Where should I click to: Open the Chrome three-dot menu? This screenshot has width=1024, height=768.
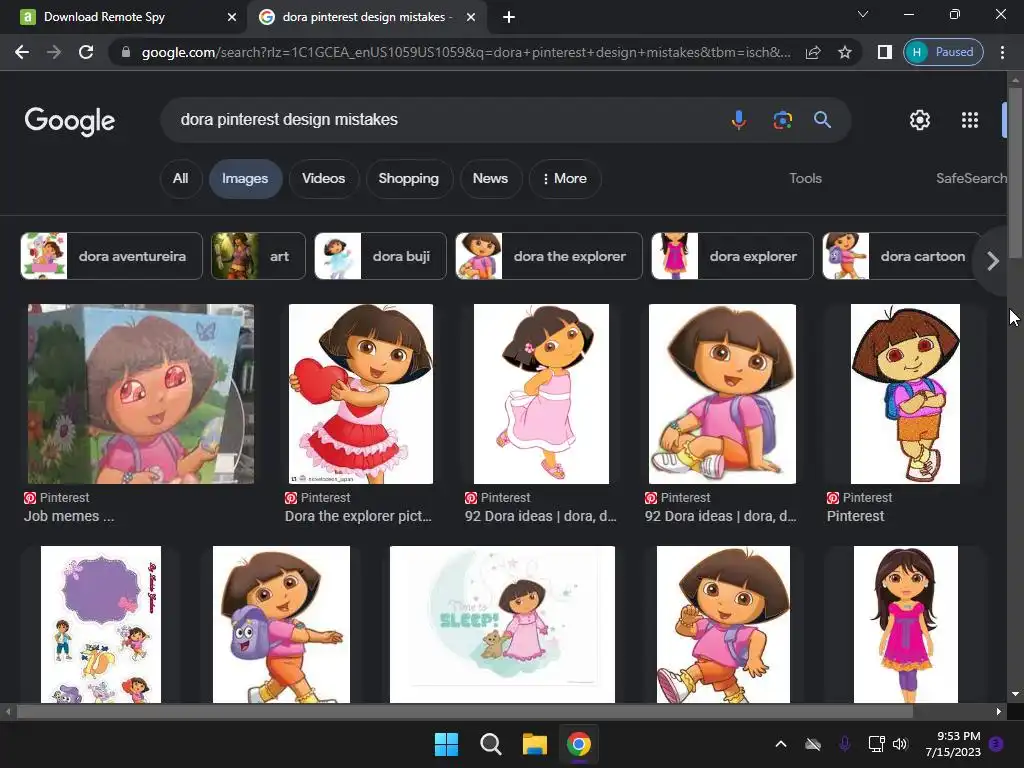(x=1002, y=52)
